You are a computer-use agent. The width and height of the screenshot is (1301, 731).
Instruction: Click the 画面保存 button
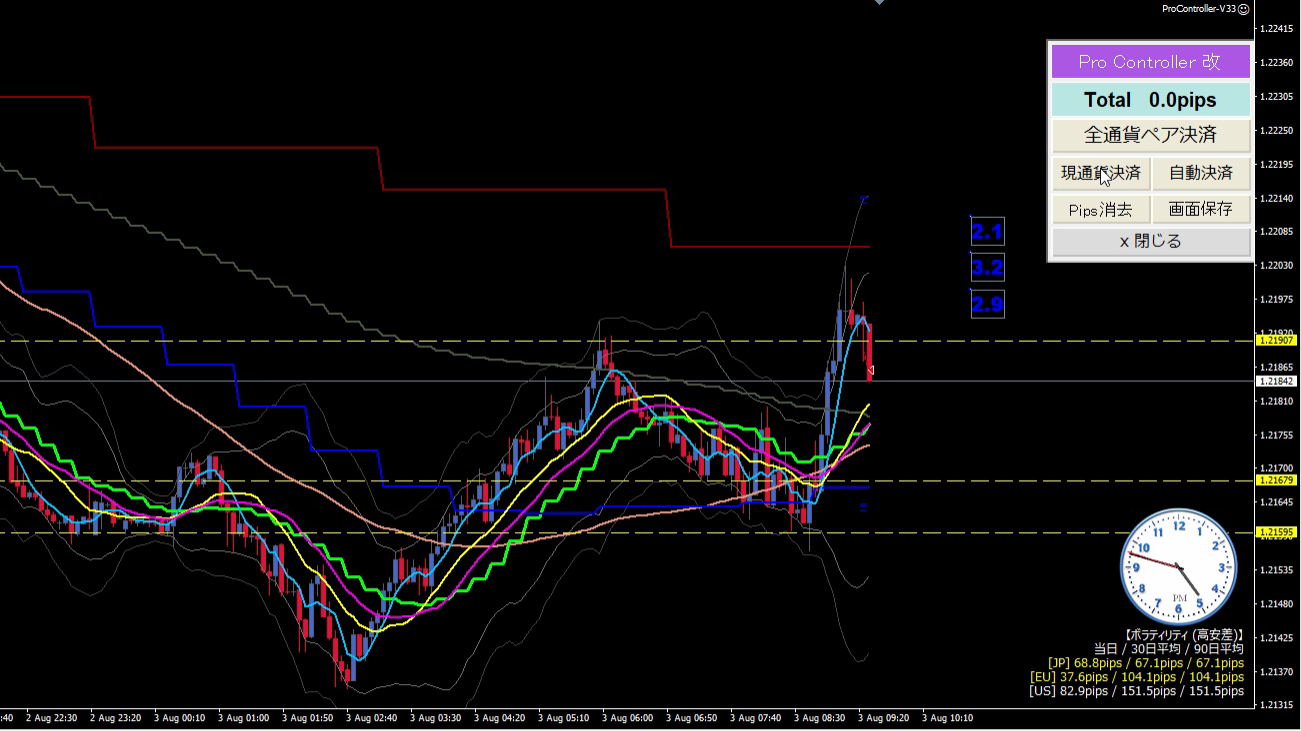1202,209
